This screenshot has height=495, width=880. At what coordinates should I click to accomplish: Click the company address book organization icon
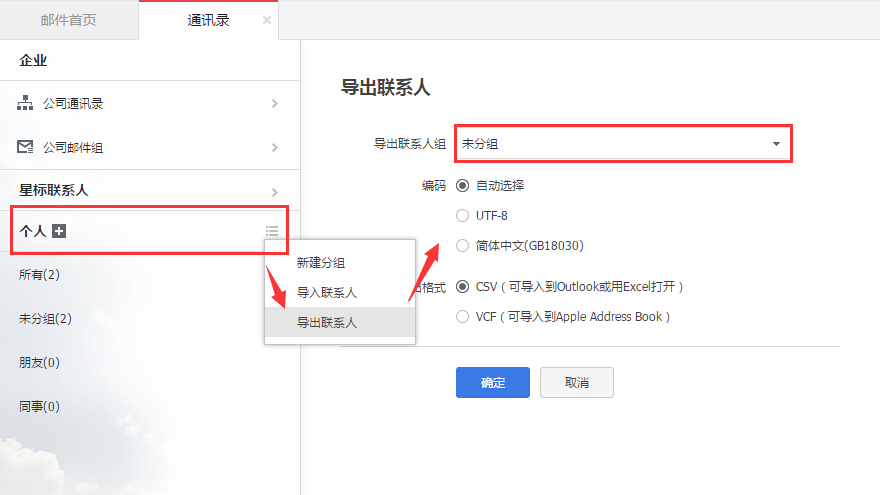pyautogui.click(x=26, y=104)
